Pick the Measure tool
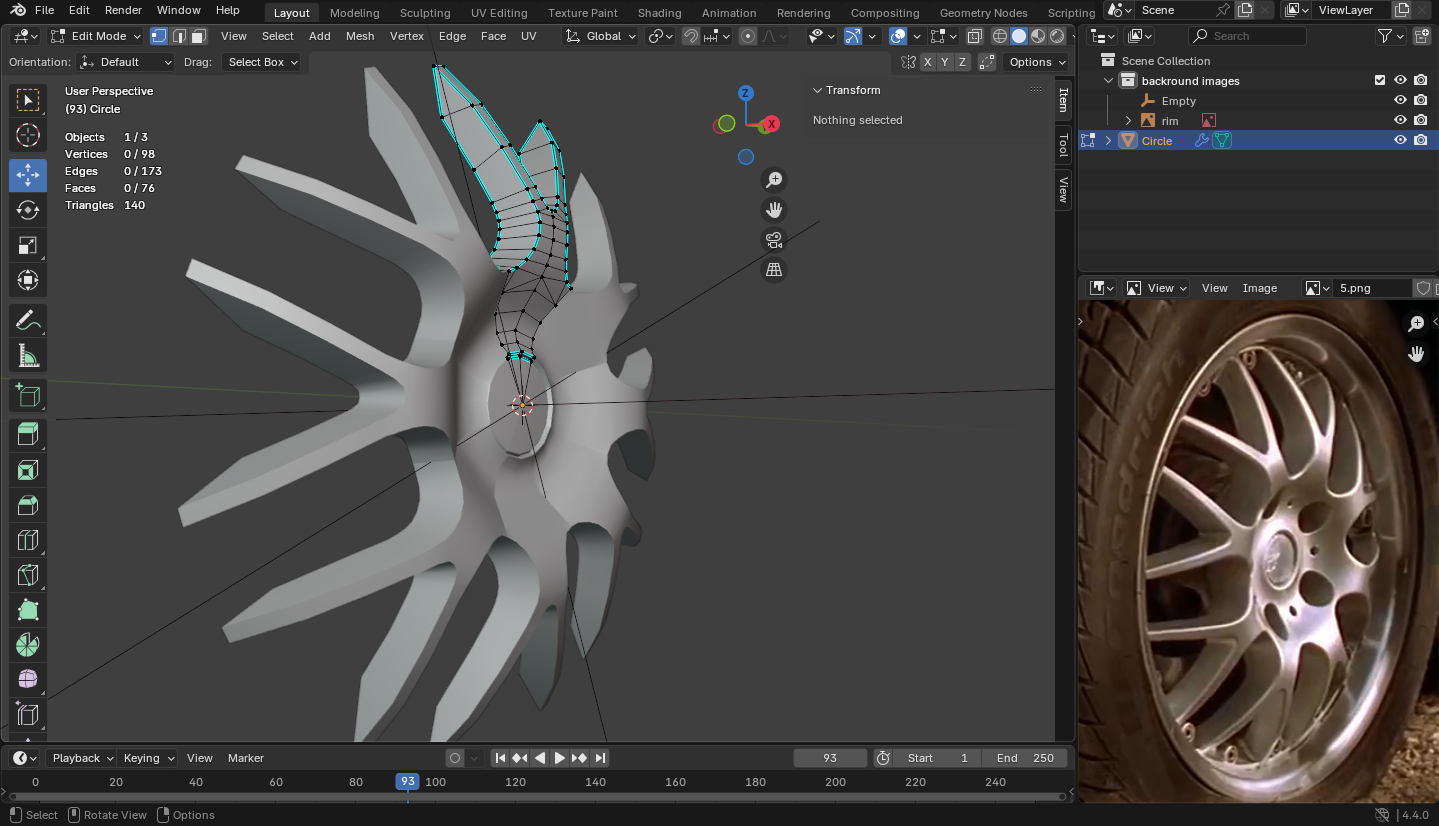 pyautogui.click(x=28, y=356)
